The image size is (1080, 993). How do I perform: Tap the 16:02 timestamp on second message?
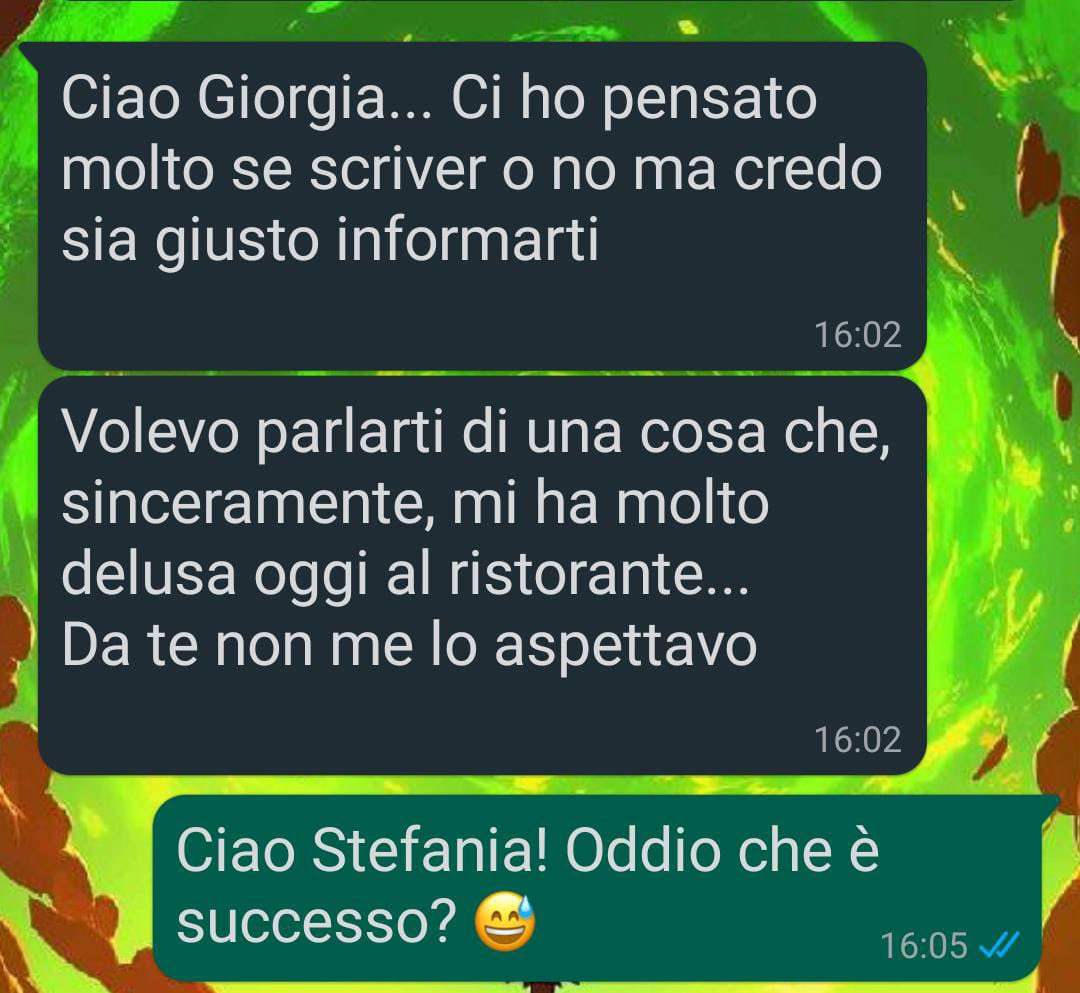click(858, 740)
